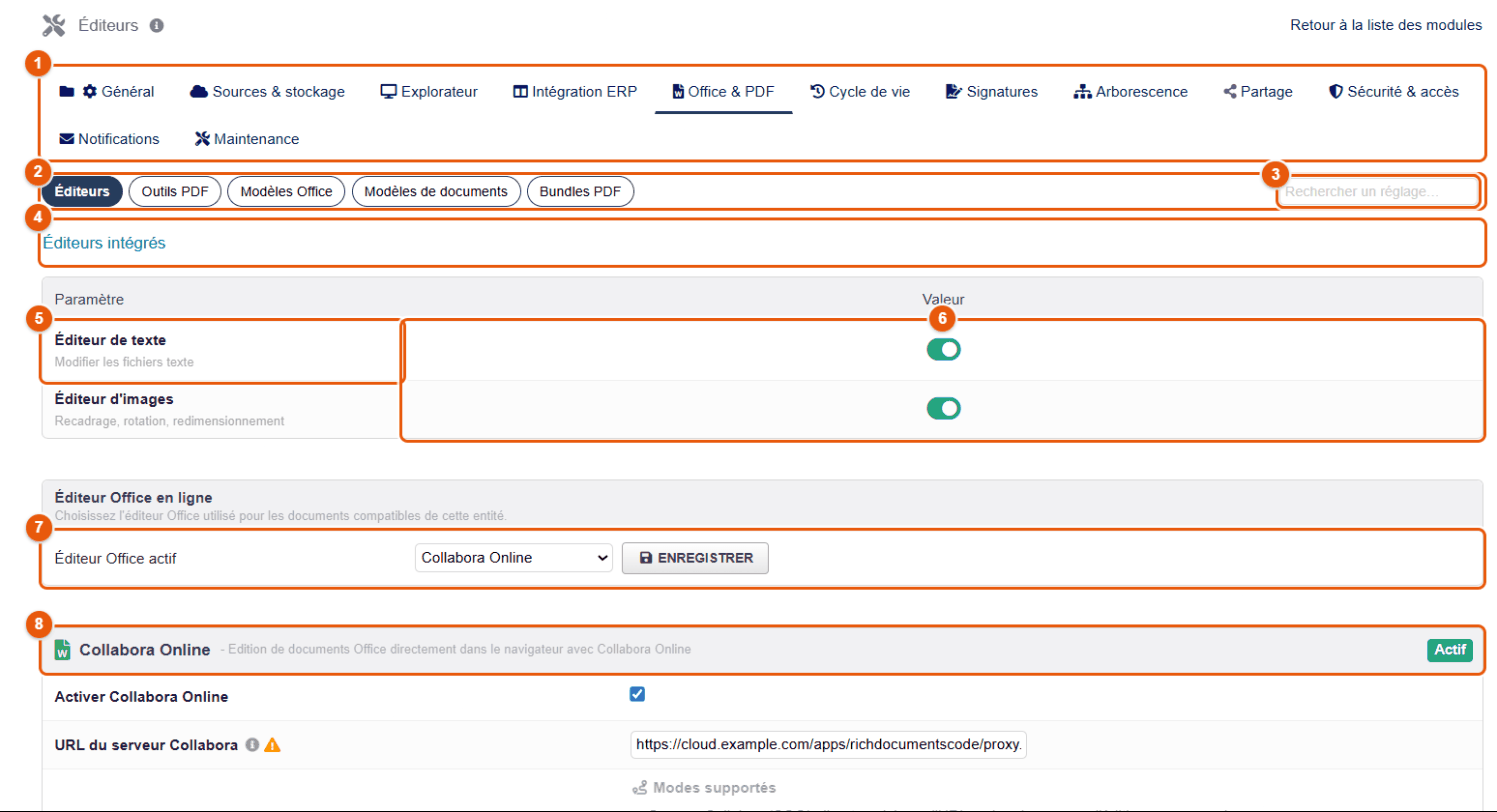This screenshot has width=1497, height=812.
Task: Click the tools icon of Maintenance
Action: tap(202, 139)
